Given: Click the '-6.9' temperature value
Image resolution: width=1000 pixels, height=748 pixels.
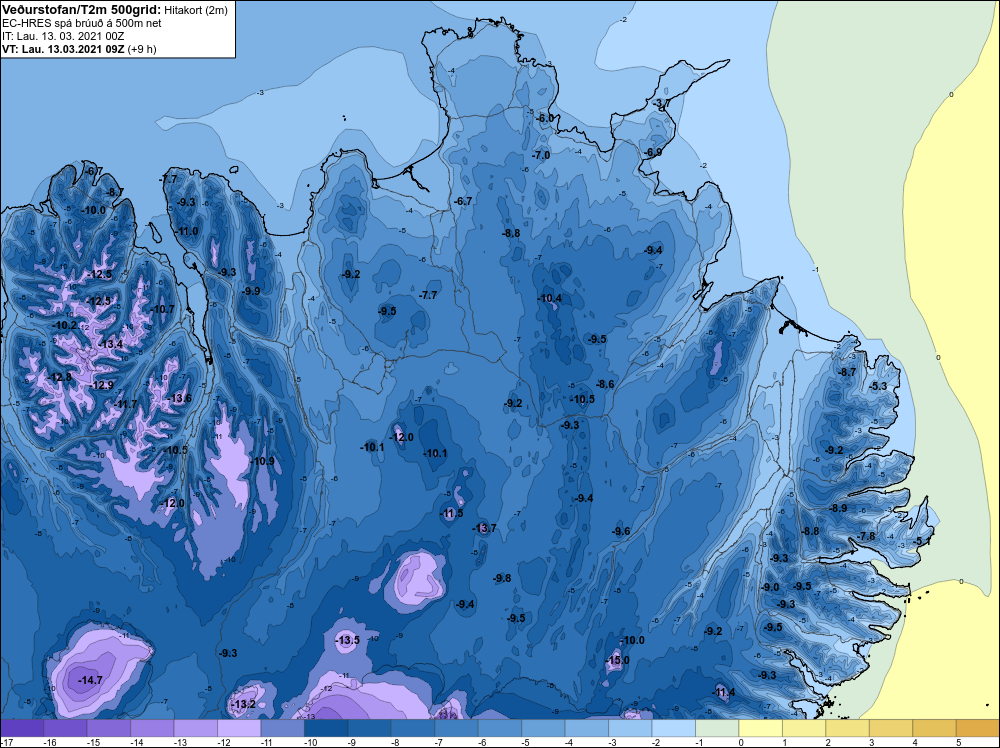Looking at the screenshot, I should (x=653, y=152).
